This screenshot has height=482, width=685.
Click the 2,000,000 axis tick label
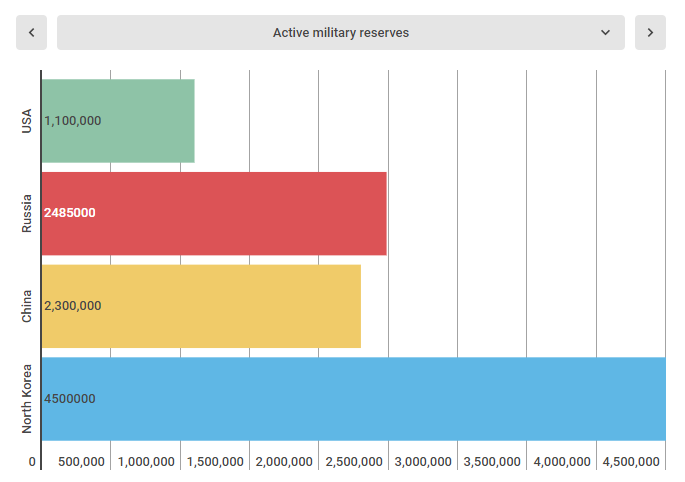(x=284, y=461)
